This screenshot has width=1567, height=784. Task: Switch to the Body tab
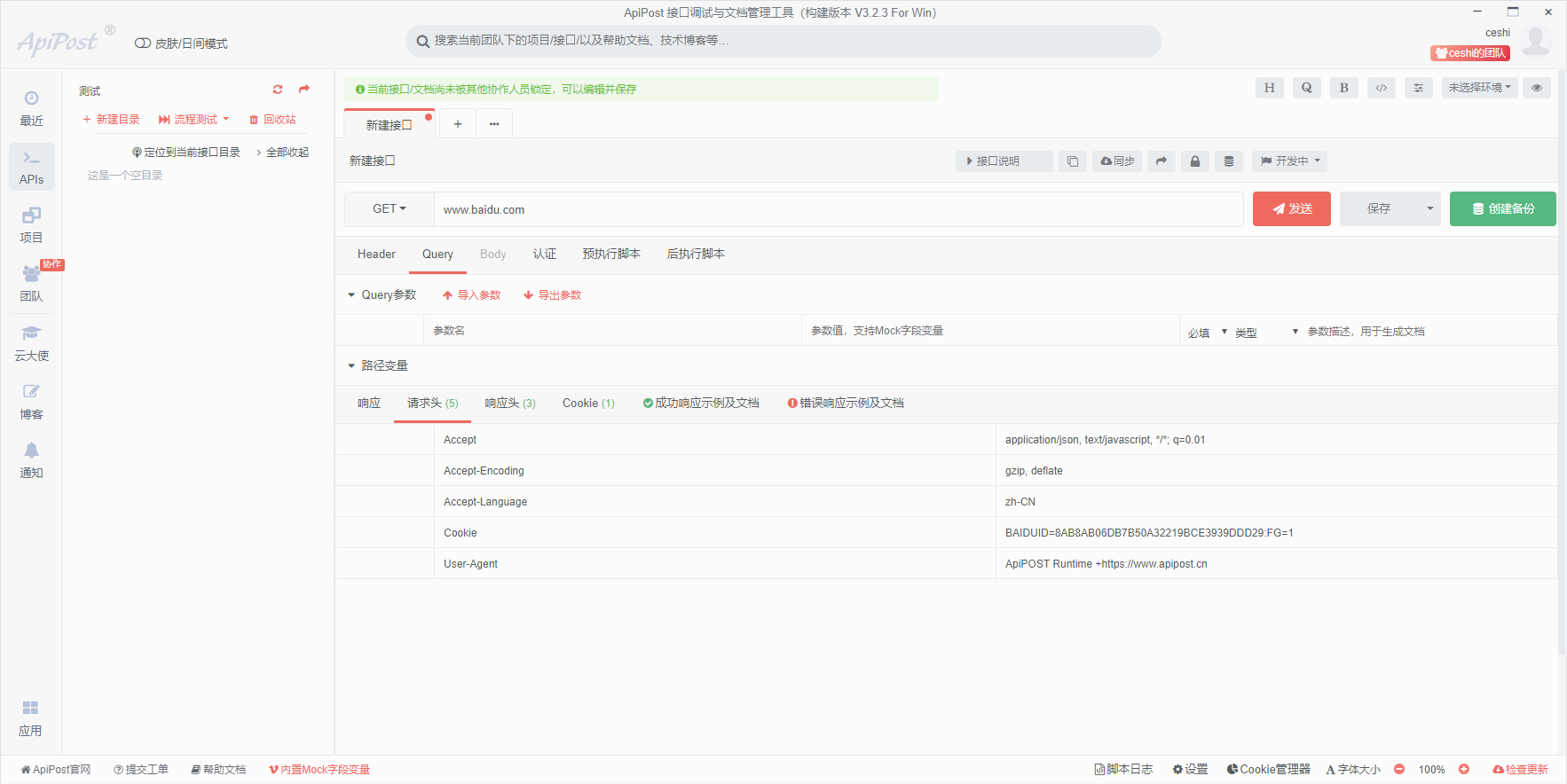tap(492, 255)
